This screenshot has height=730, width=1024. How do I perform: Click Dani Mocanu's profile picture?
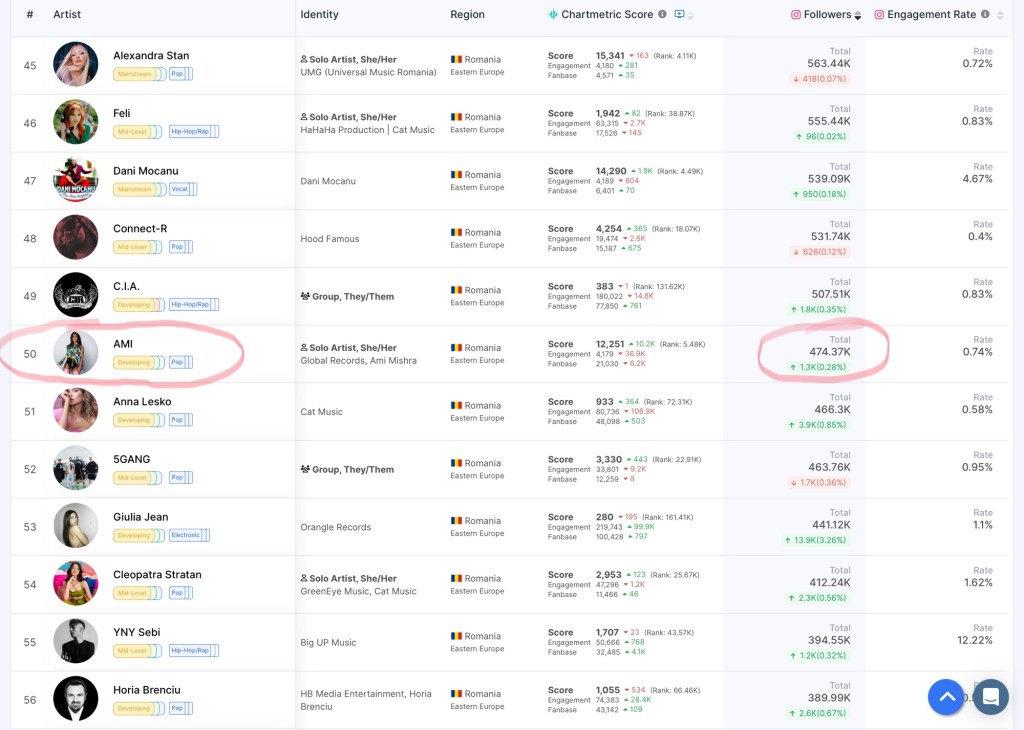pos(76,180)
